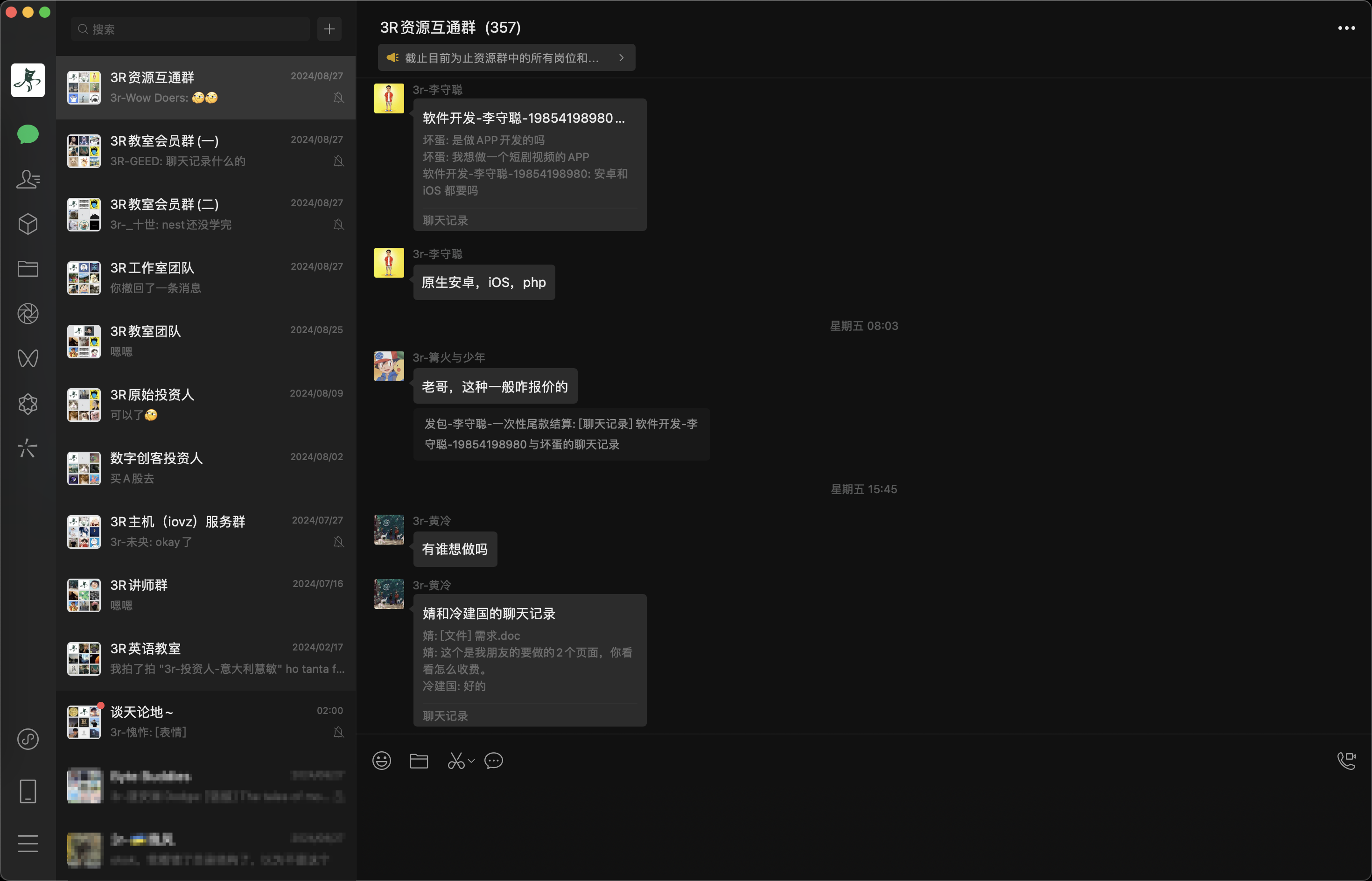Screen dimensions: 1372x881
Task: Expand the group announcement banner chevron
Action: tap(621, 58)
